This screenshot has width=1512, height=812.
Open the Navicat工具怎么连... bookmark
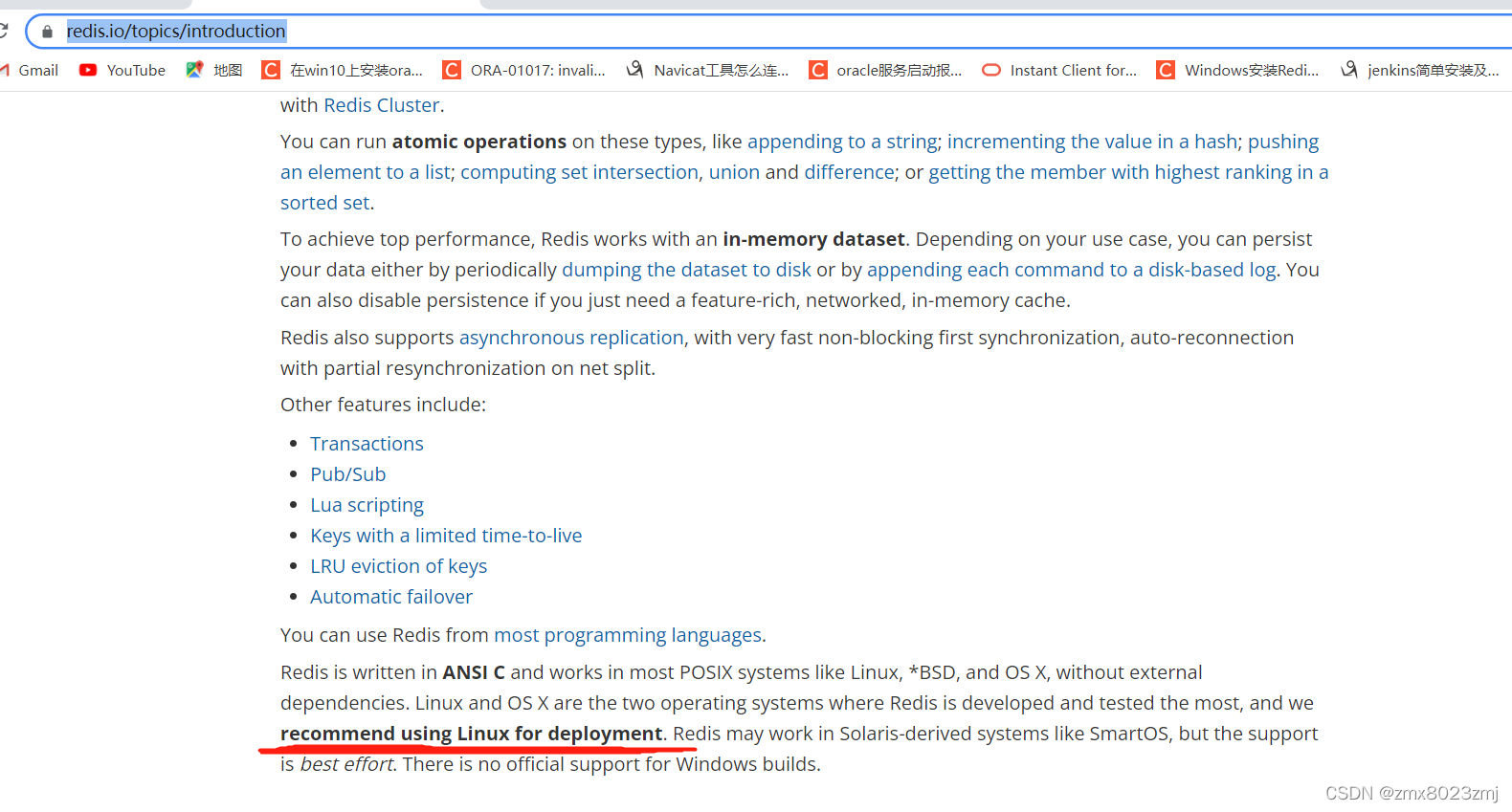coord(707,70)
